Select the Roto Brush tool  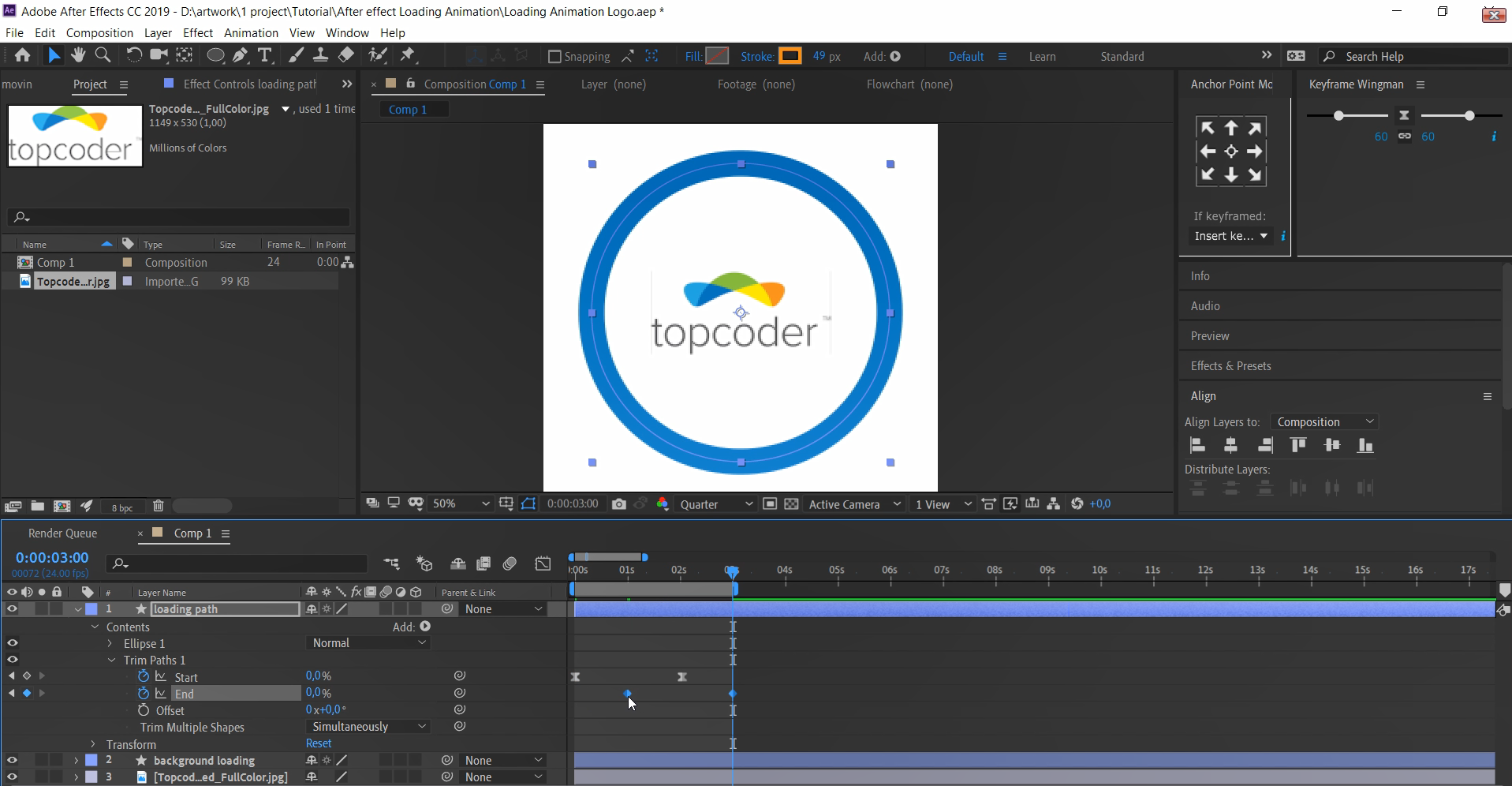click(x=379, y=55)
